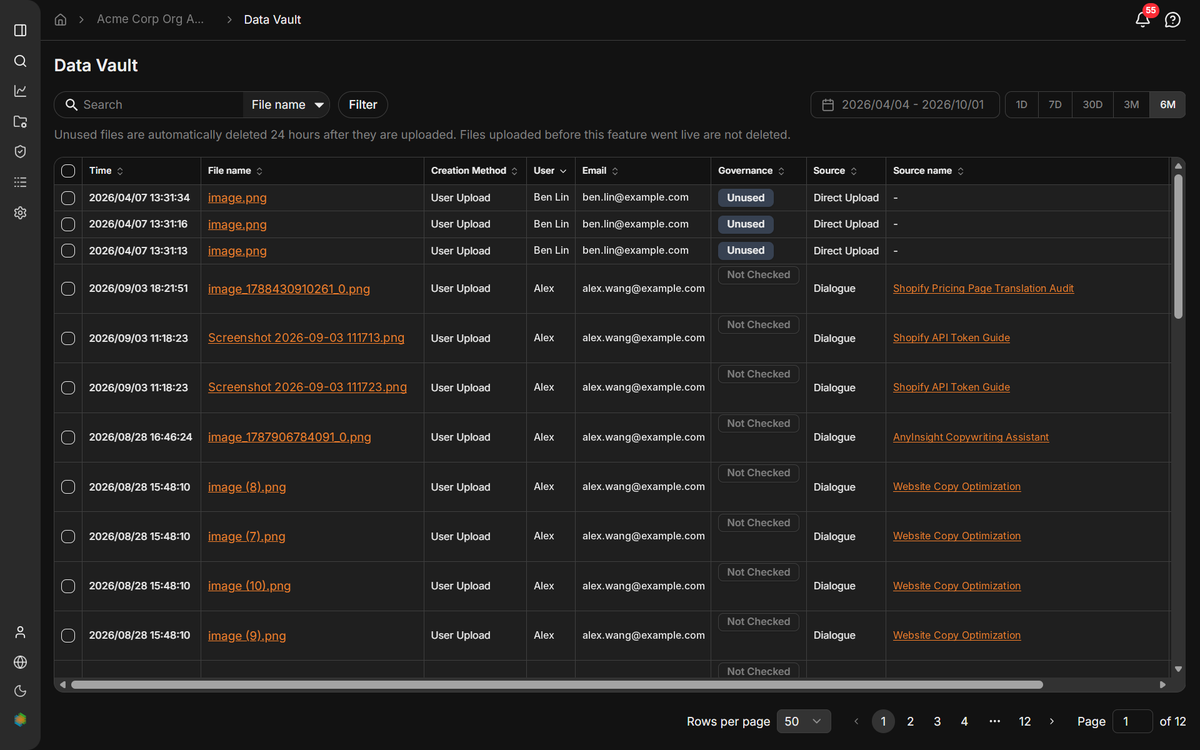Open the search icon in the sidebar
The height and width of the screenshot is (750, 1200).
click(x=20, y=61)
